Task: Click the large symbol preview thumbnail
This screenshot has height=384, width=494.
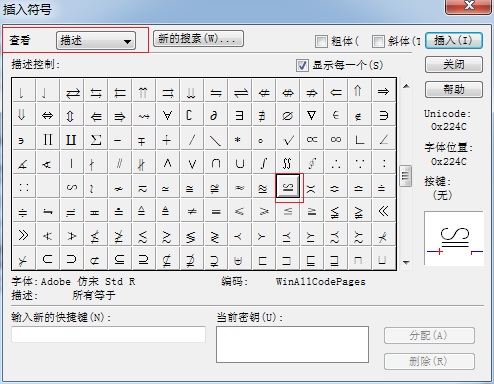Action: [454, 238]
